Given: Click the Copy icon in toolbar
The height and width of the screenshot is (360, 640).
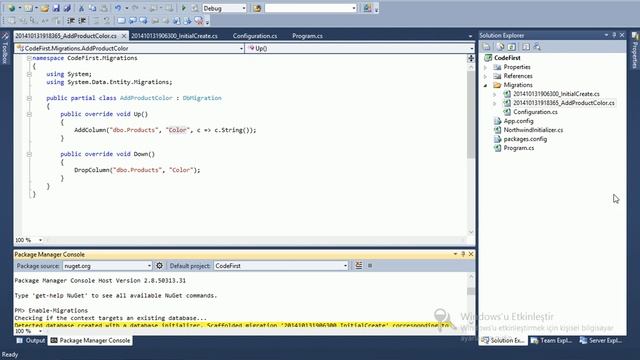Looking at the screenshot, I should [x=92, y=8].
